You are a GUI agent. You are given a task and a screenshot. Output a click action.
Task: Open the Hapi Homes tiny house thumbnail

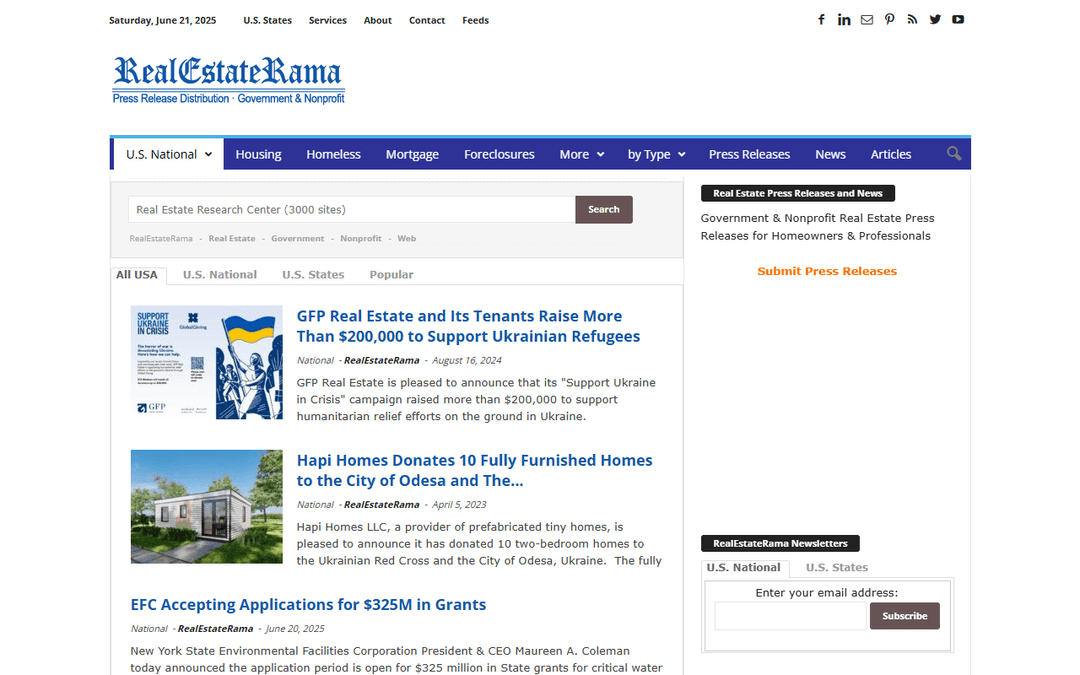(207, 506)
